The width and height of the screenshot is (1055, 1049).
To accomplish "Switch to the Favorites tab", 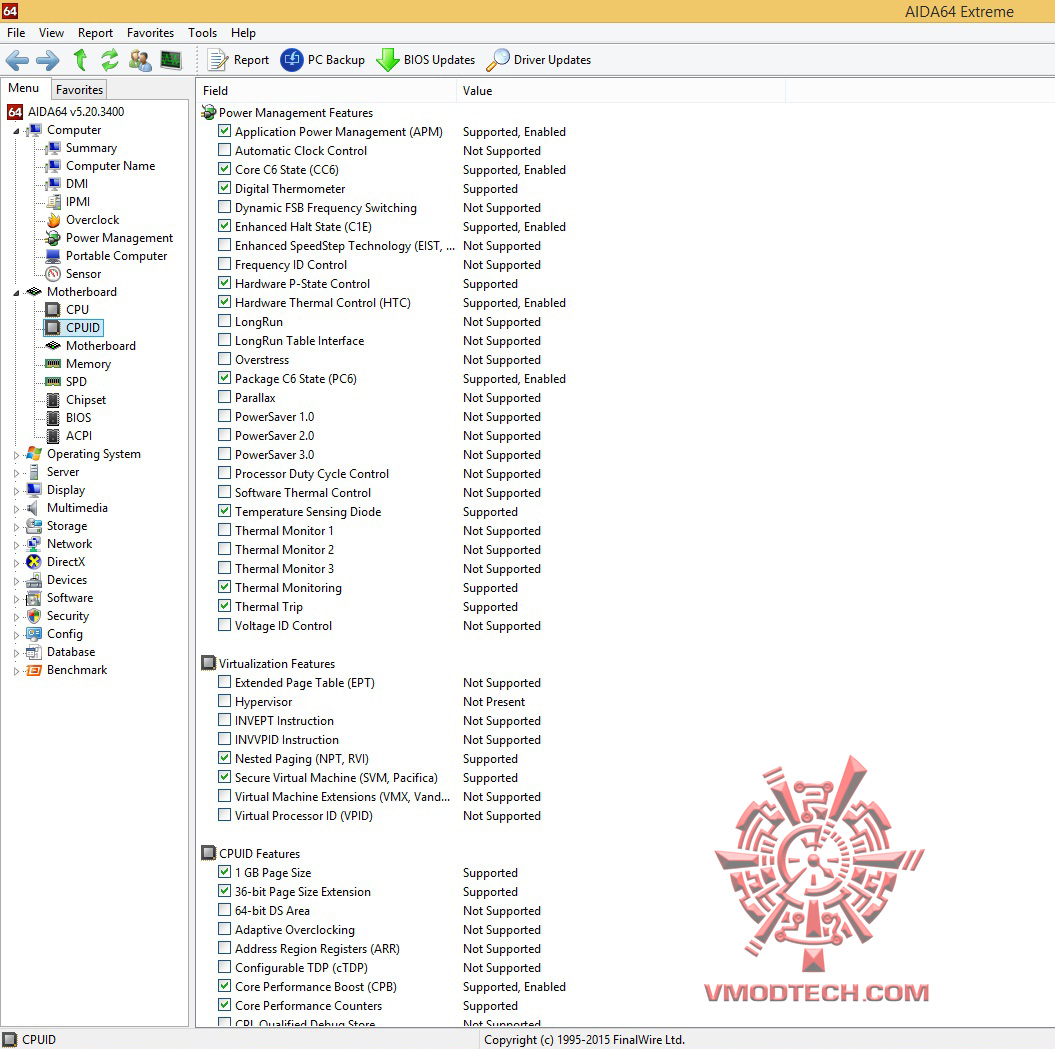I will pos(79,89).
